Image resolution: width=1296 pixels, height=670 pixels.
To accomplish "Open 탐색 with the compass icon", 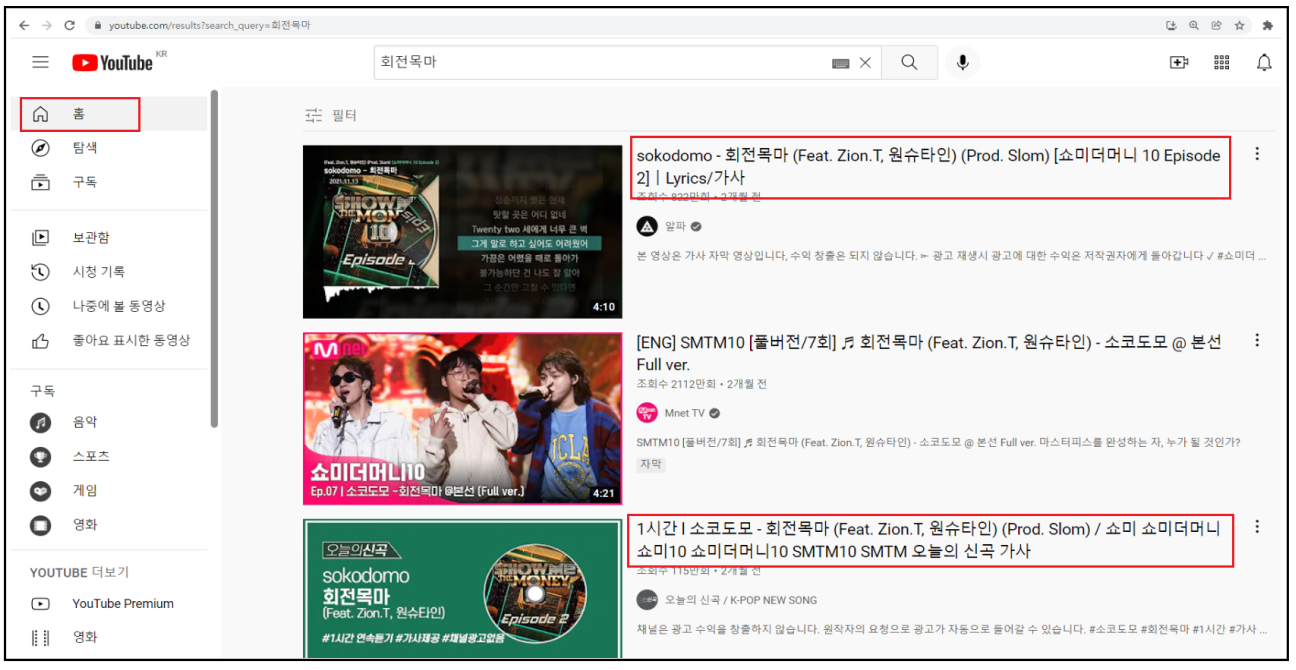I will [x=40, y=147].
